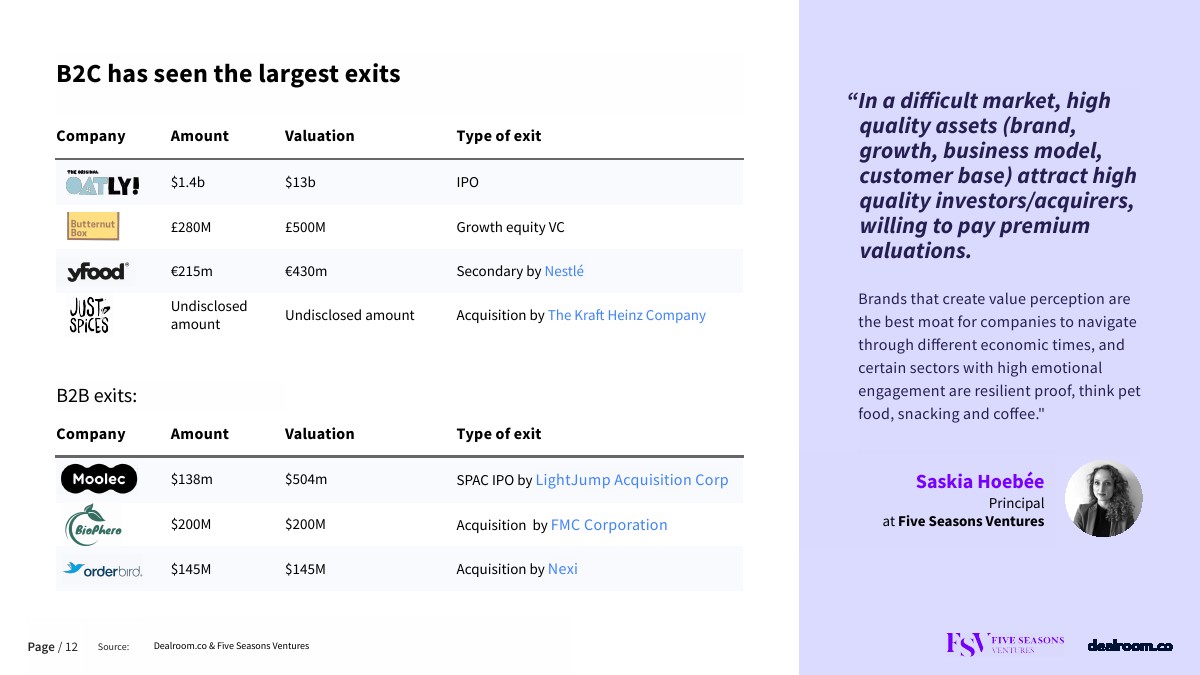Click the Page 12 indicator
This screenshot has height=675, width=1200.
tap(52, 647)
